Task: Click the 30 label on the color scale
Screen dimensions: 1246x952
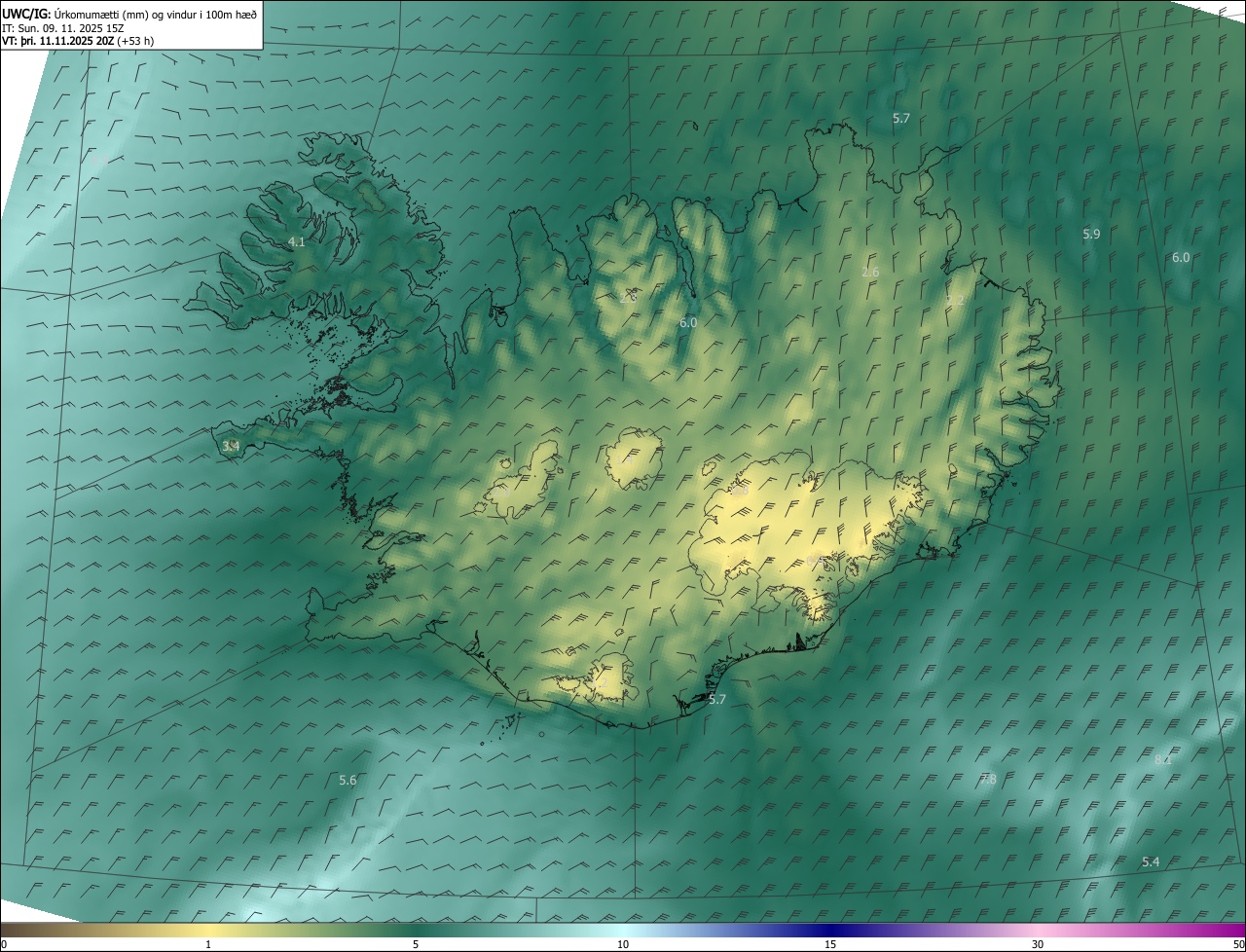Action: 1038,944
